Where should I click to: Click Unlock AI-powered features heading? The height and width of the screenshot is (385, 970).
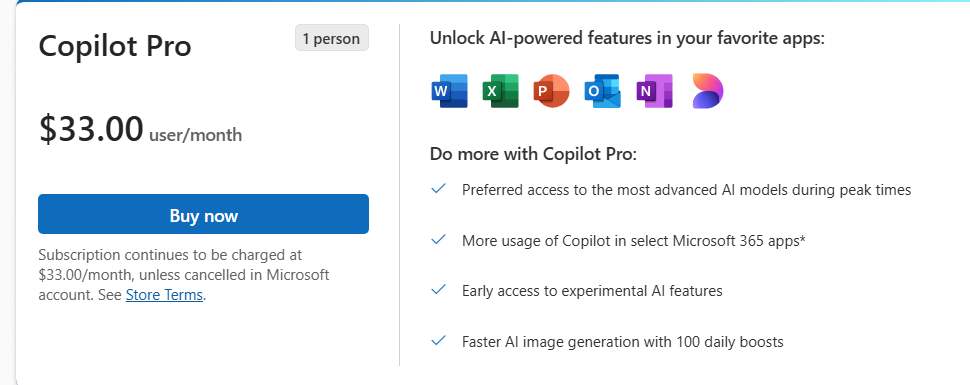(x=627, y=38)
